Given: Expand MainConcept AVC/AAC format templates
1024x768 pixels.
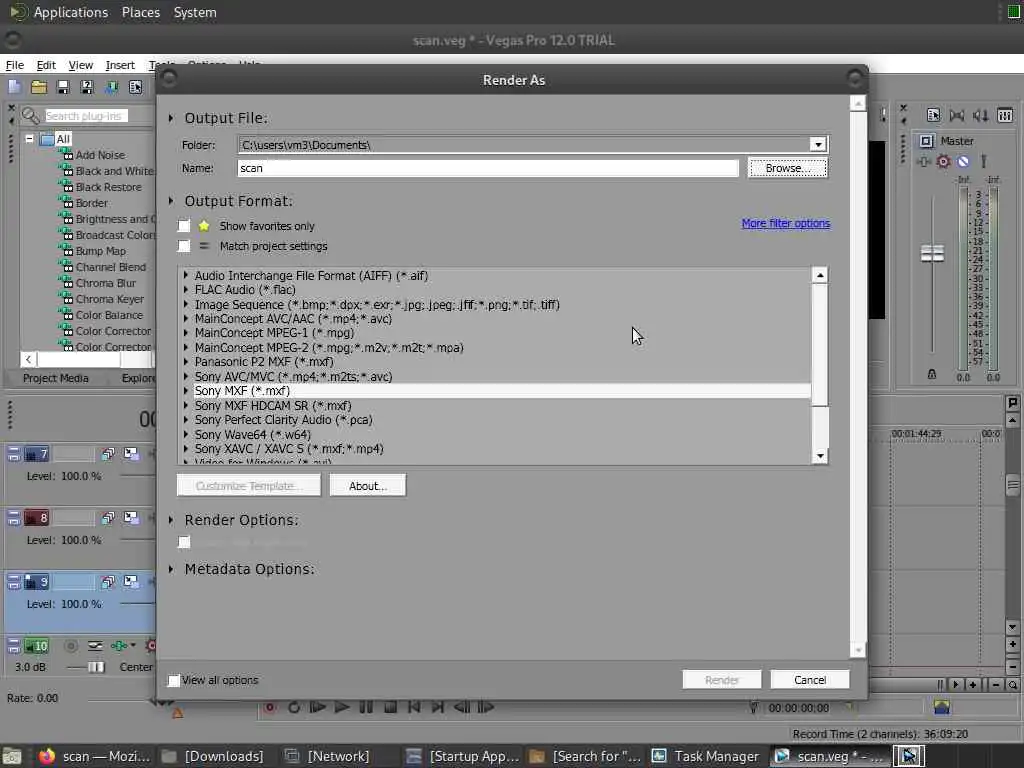Looking at the screenshot, I should [x=186, y=319].
